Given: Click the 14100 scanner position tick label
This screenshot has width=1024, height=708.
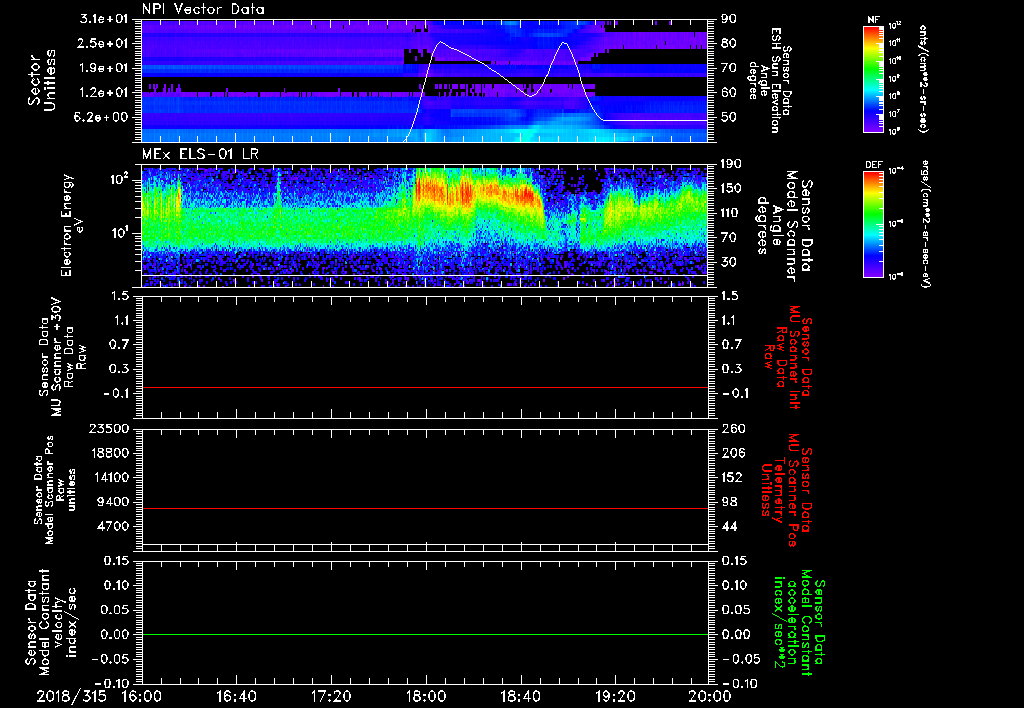Looking at the screenshot, I should click(x=110, y=477).
